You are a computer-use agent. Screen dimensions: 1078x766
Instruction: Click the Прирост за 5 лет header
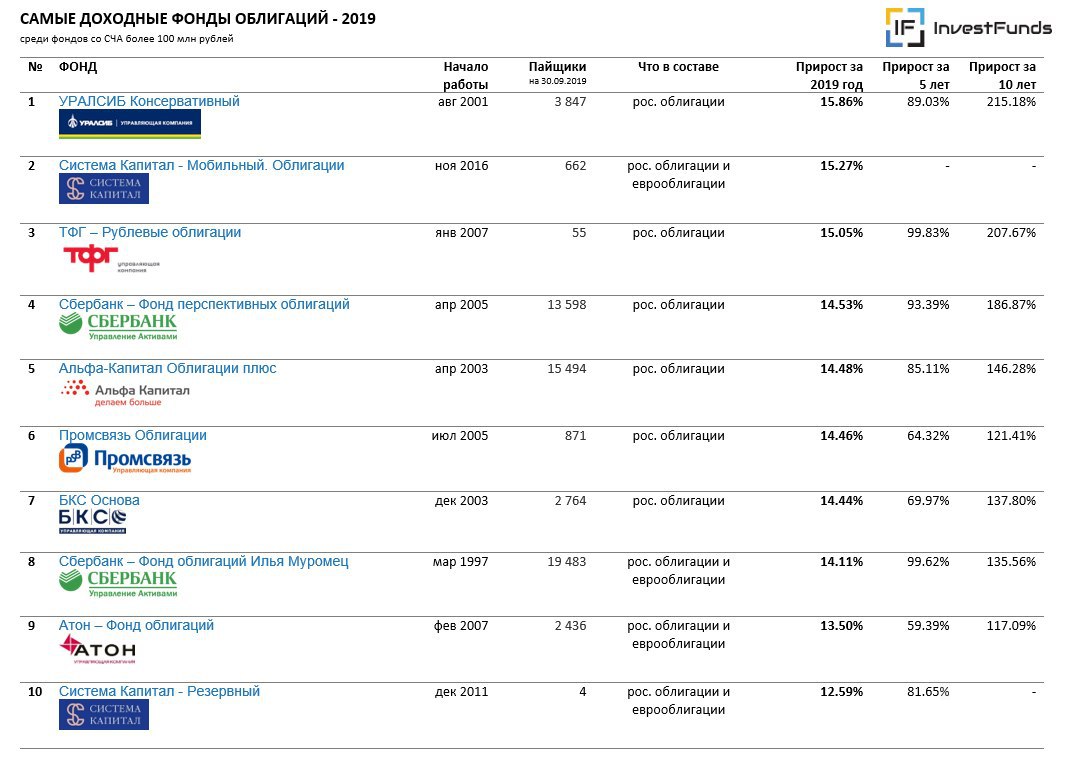click(916, 76)
